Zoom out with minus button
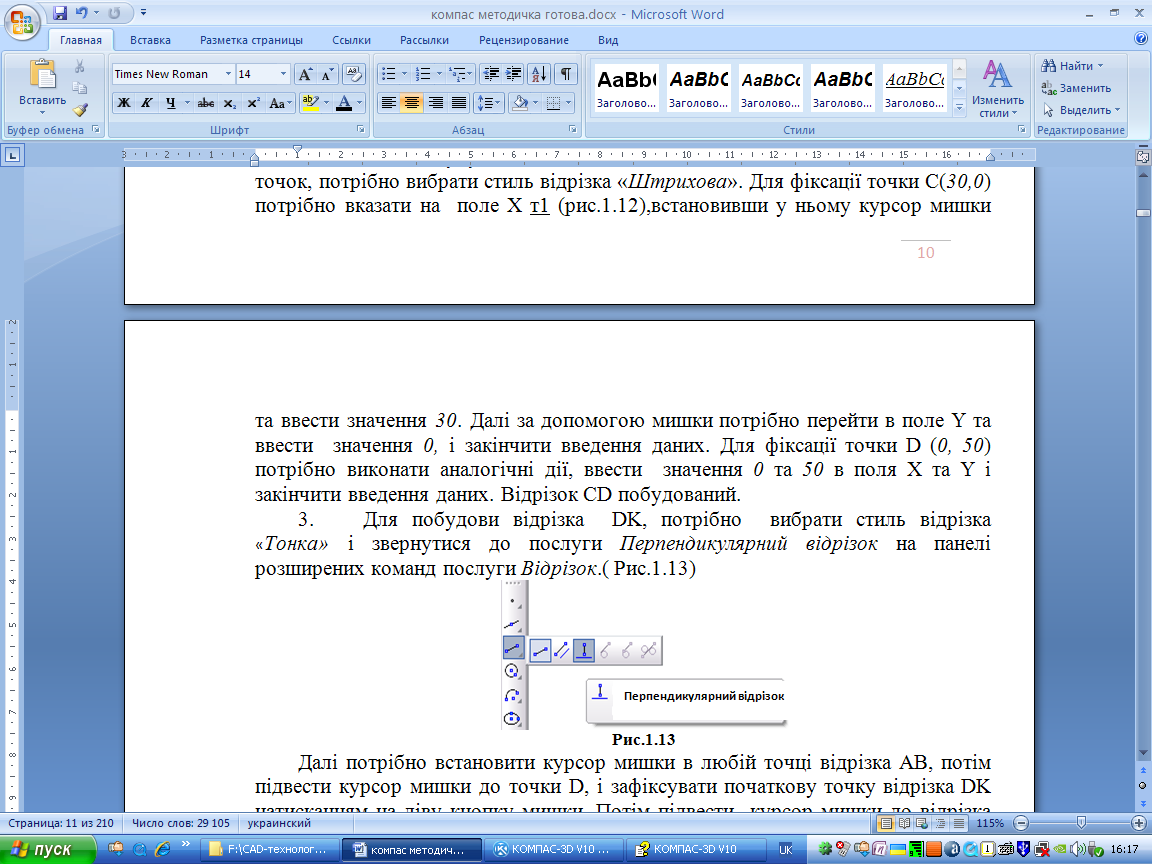Screen dimensions: 1152x864 coord(1020,823)
